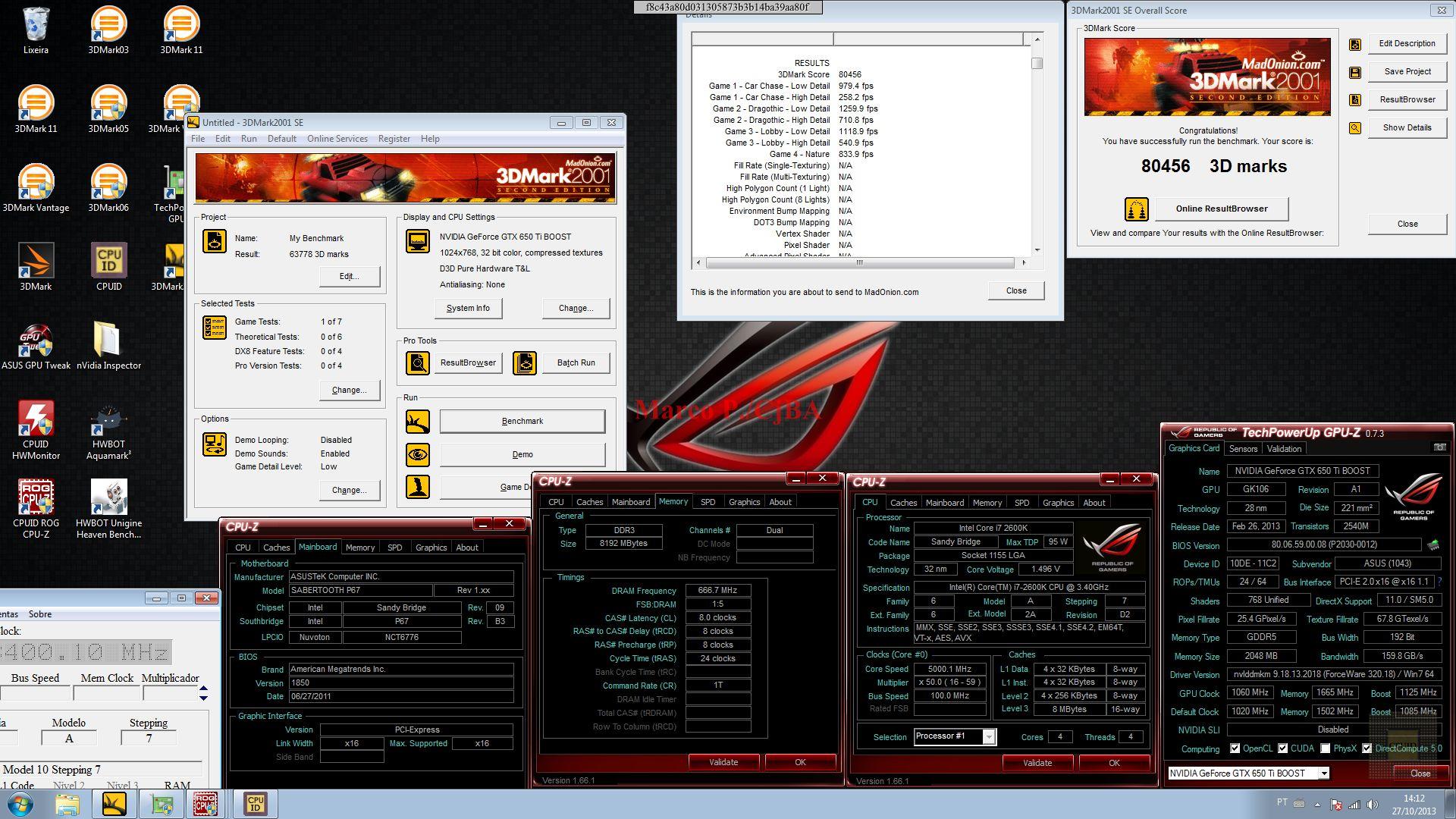Image resolution: width=1456 pixels, height=819 pixels.
Task: Launch HWBOT Unigine Heaven Bench shortcut
Action: pos(108,510)
